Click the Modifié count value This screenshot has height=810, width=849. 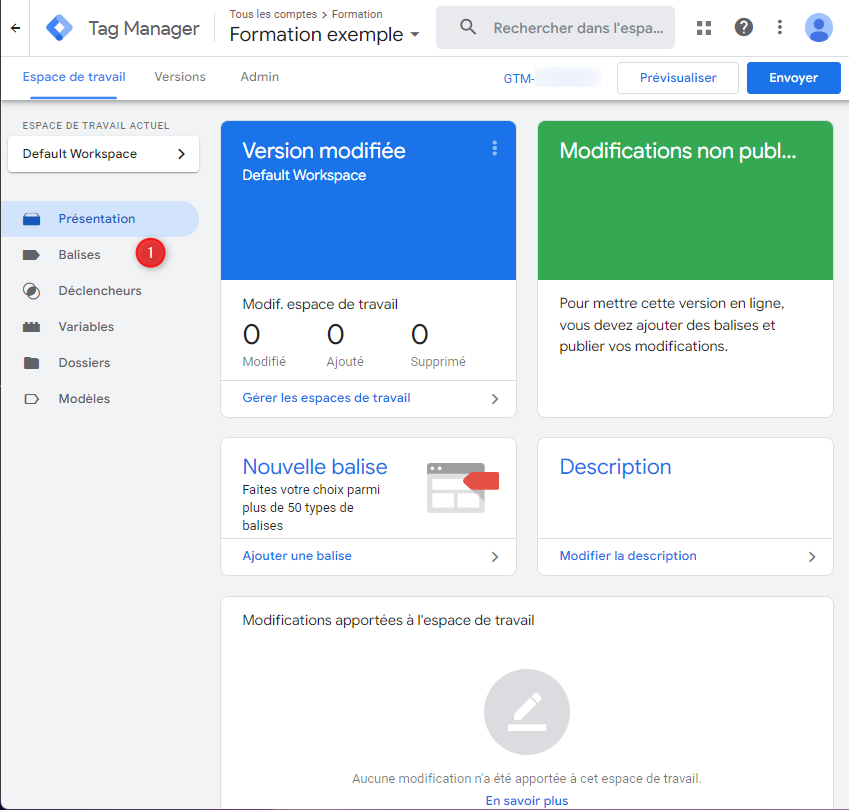pos(251,334)
